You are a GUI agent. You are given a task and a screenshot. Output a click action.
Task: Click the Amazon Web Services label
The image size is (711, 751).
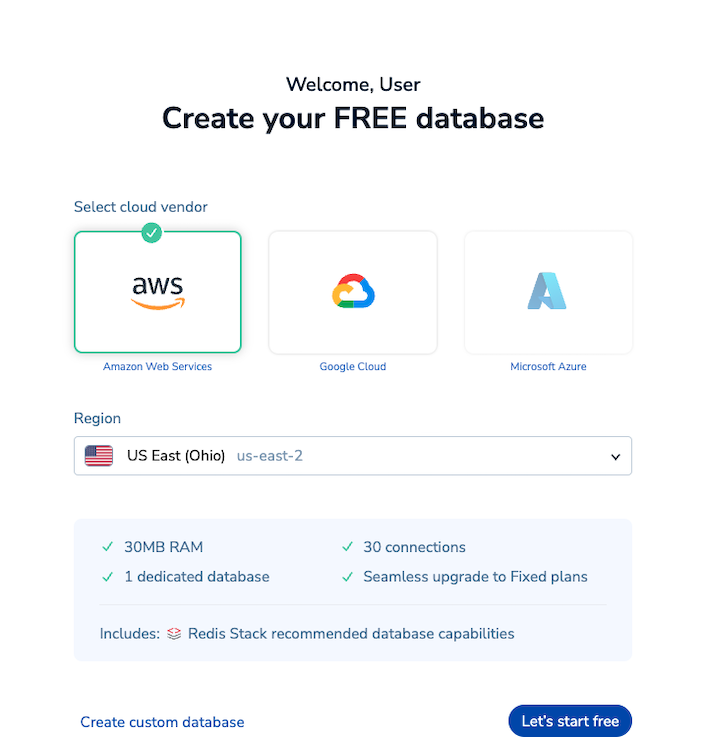coord(158,367)
